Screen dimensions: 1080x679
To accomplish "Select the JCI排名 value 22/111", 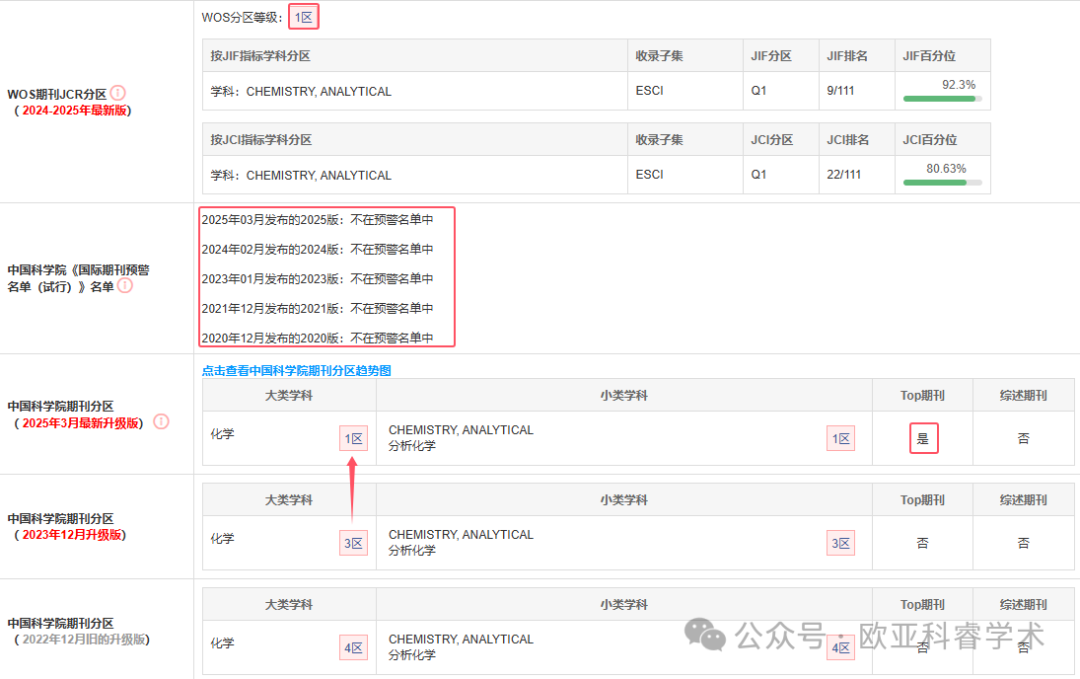I will tap(844, 175).
